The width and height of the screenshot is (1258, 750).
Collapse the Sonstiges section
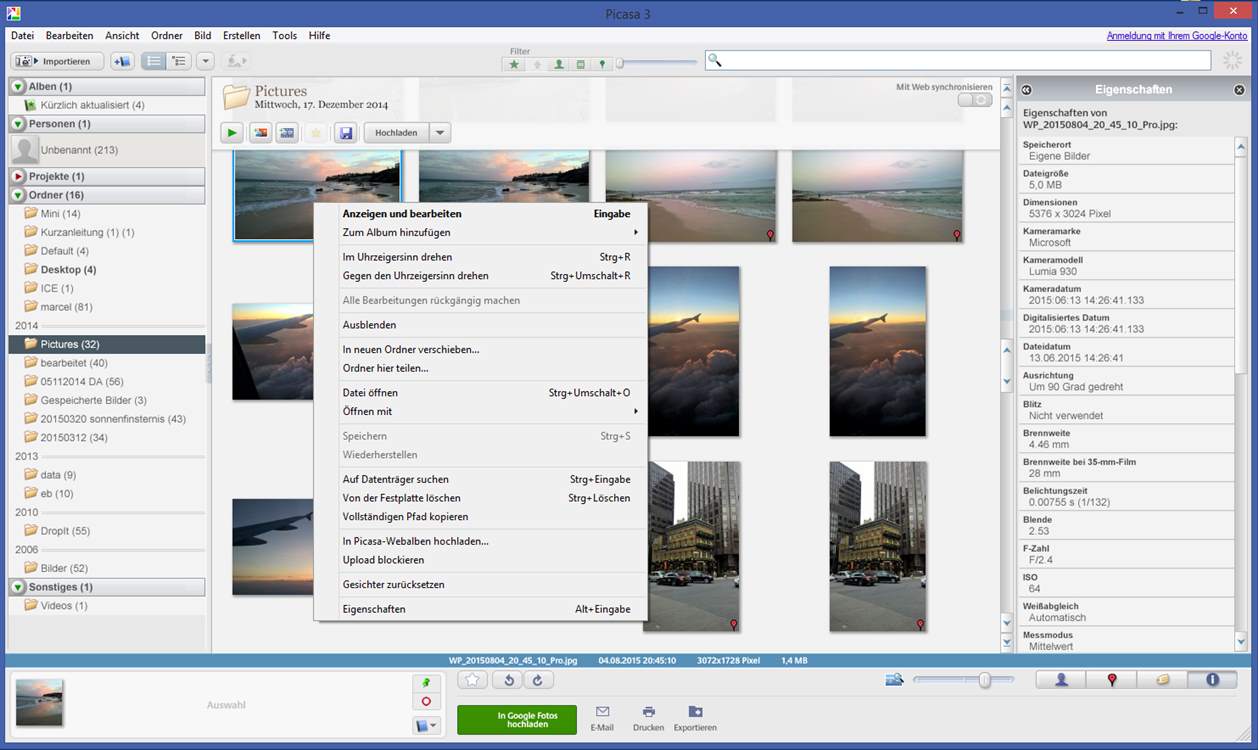click(x=18, y=587)
